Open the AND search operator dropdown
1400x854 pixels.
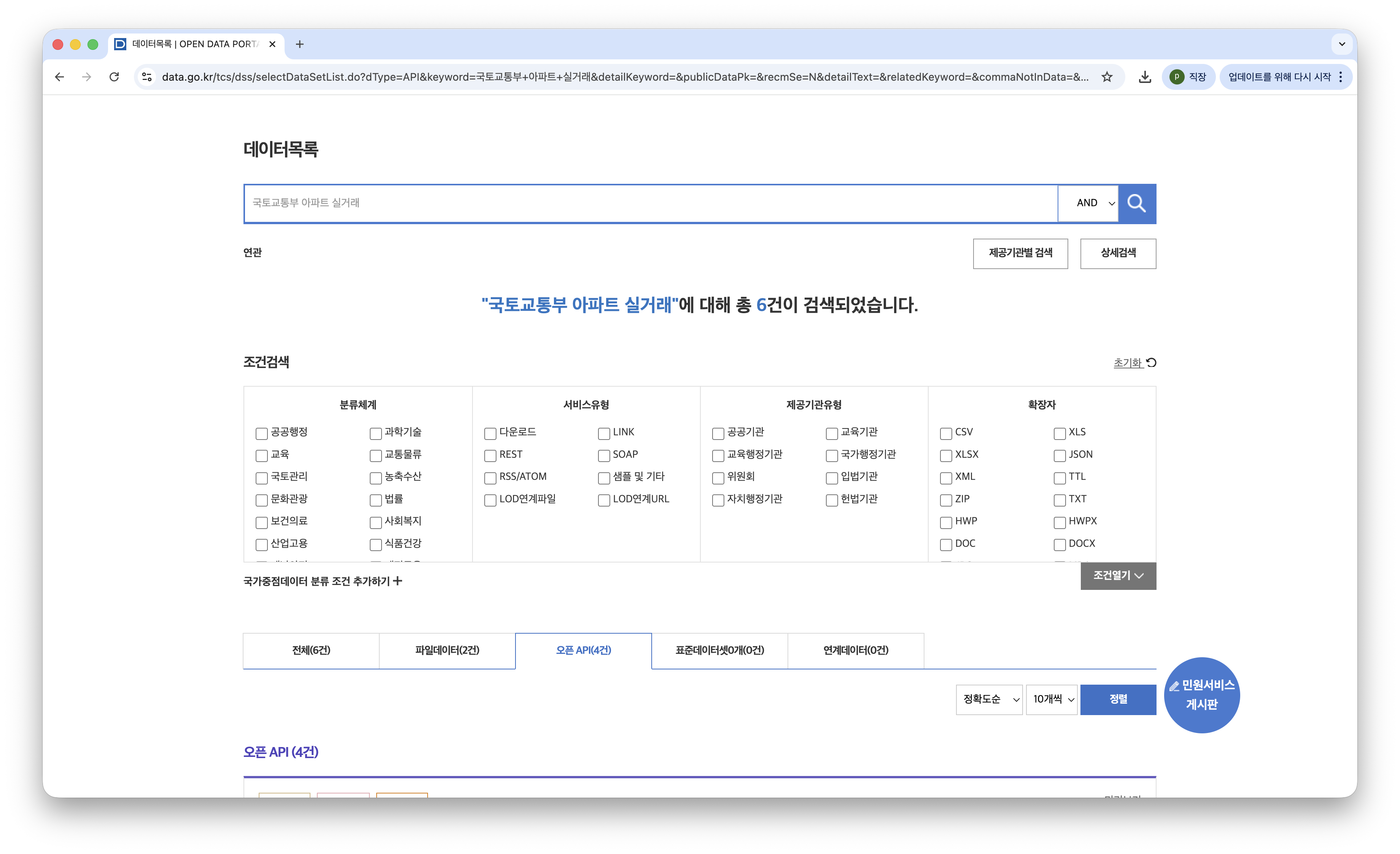[x=1088, y=203]
